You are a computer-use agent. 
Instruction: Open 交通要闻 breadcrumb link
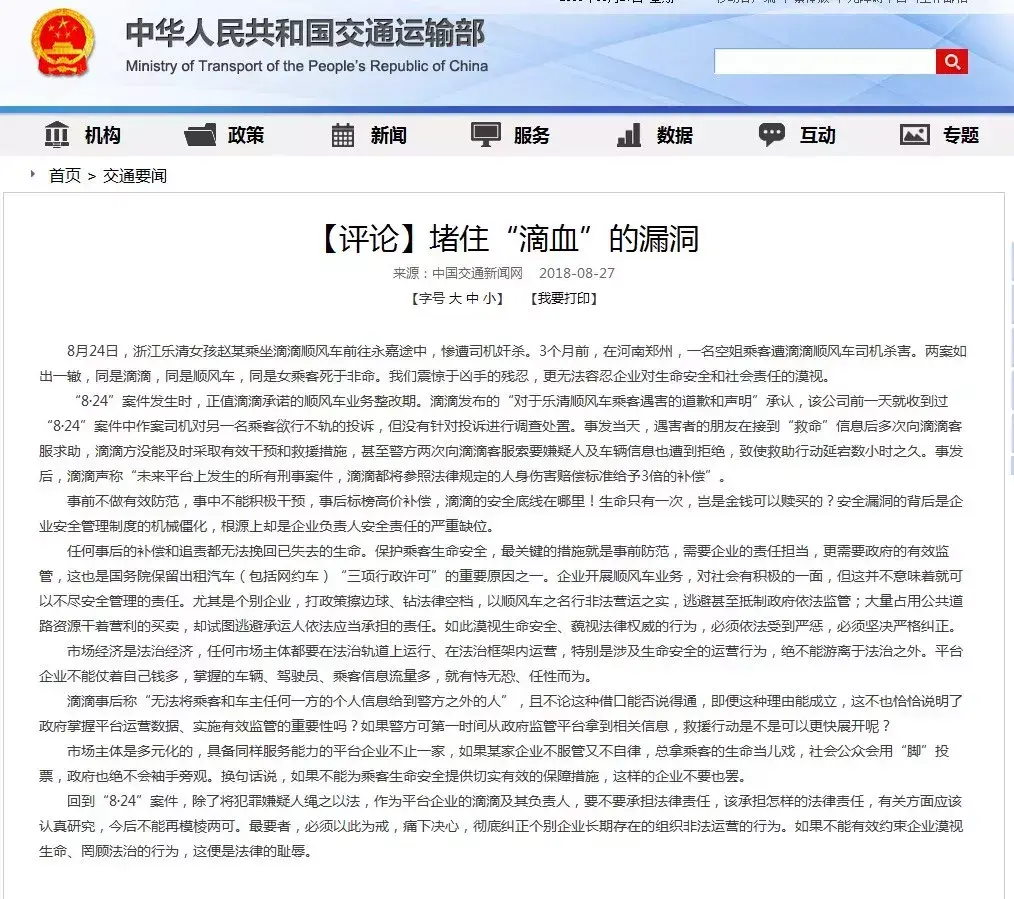point(135,175)
